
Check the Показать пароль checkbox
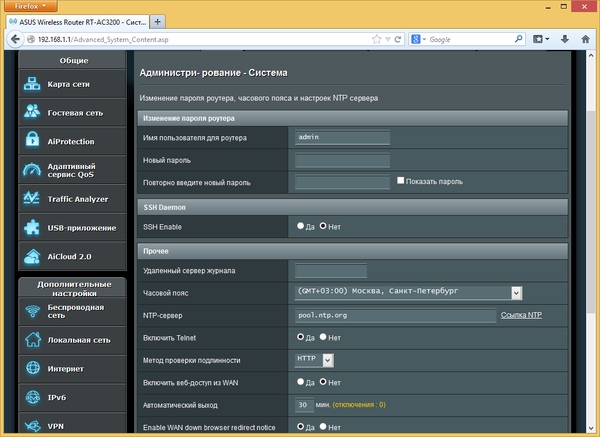point(401,181)
